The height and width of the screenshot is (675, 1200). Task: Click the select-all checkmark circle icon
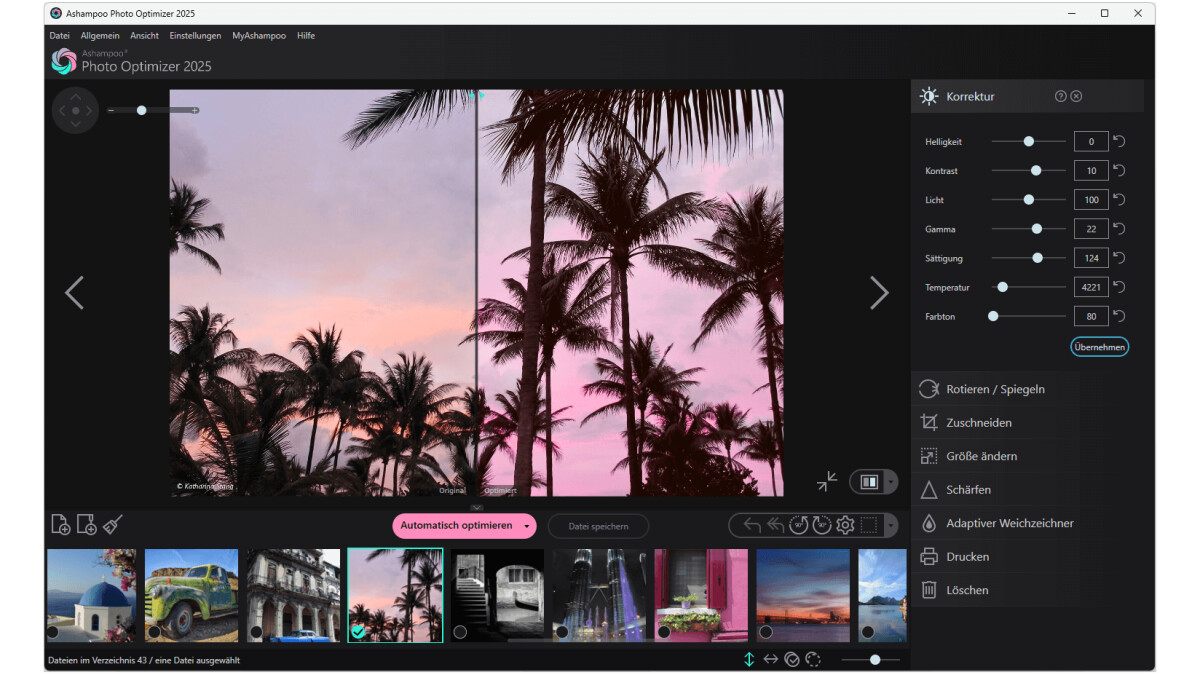click(792, 659)
